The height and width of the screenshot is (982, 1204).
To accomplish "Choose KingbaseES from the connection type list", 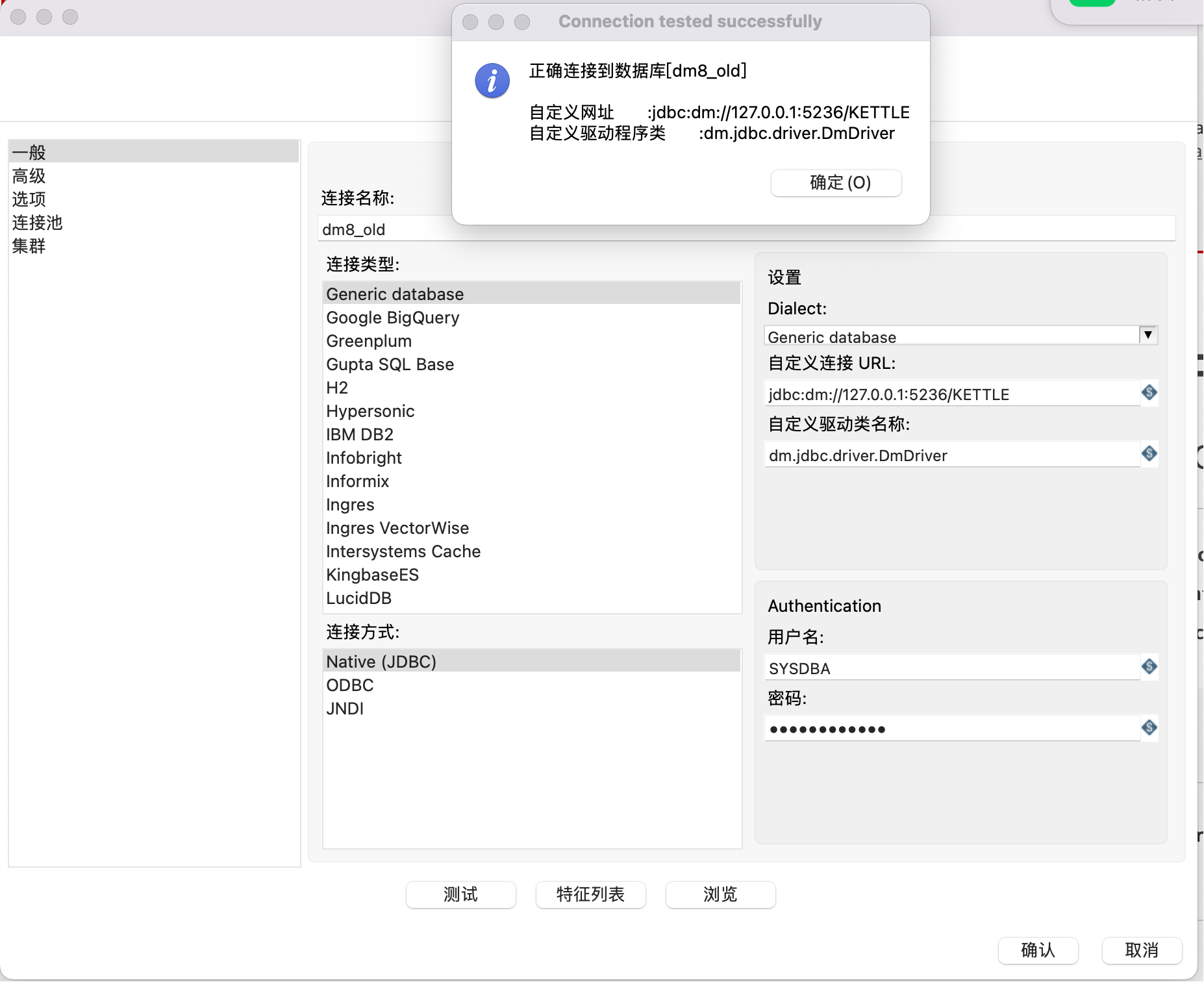I will (372, 574).
